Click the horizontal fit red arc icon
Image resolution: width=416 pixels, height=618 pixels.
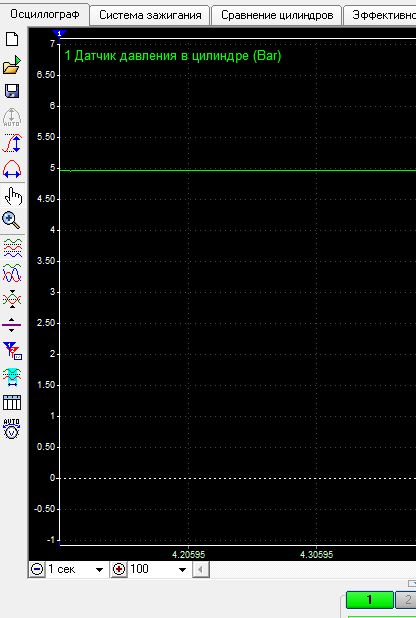(12, 169)
